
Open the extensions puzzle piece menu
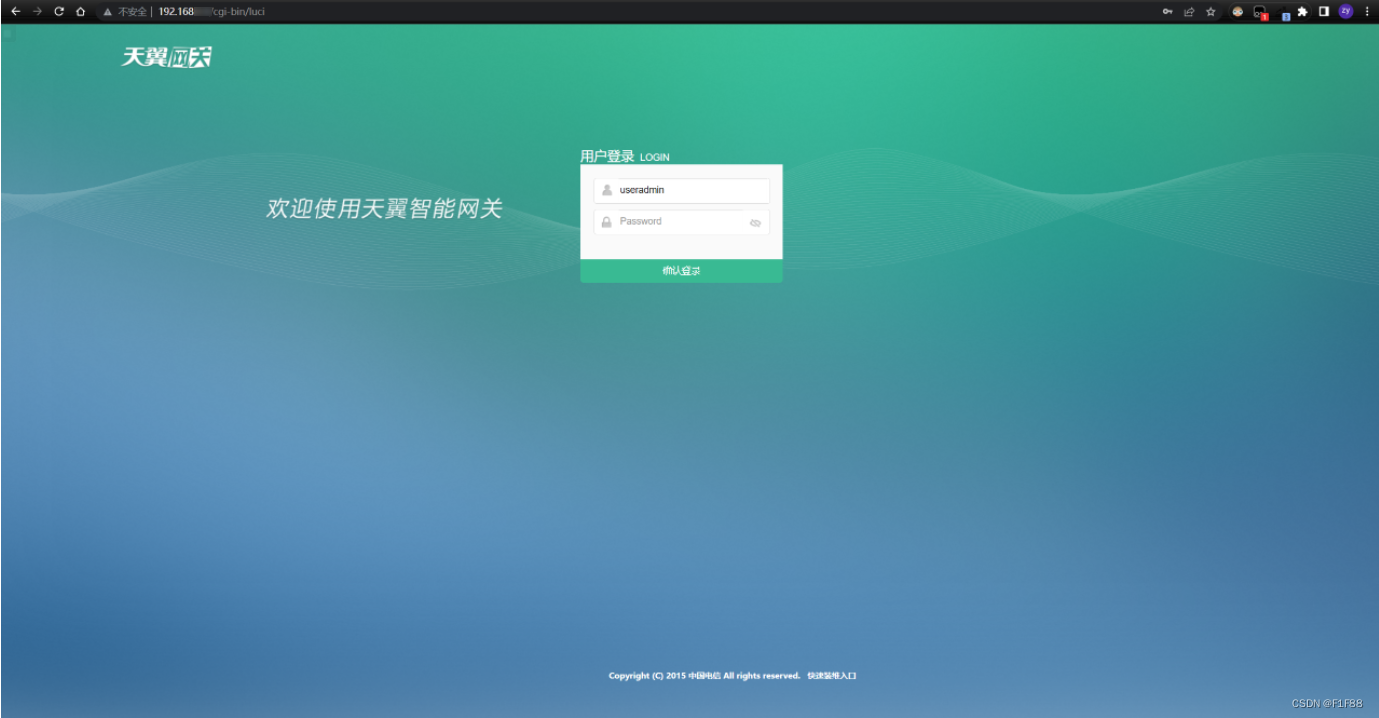[x=1303, y=12]
